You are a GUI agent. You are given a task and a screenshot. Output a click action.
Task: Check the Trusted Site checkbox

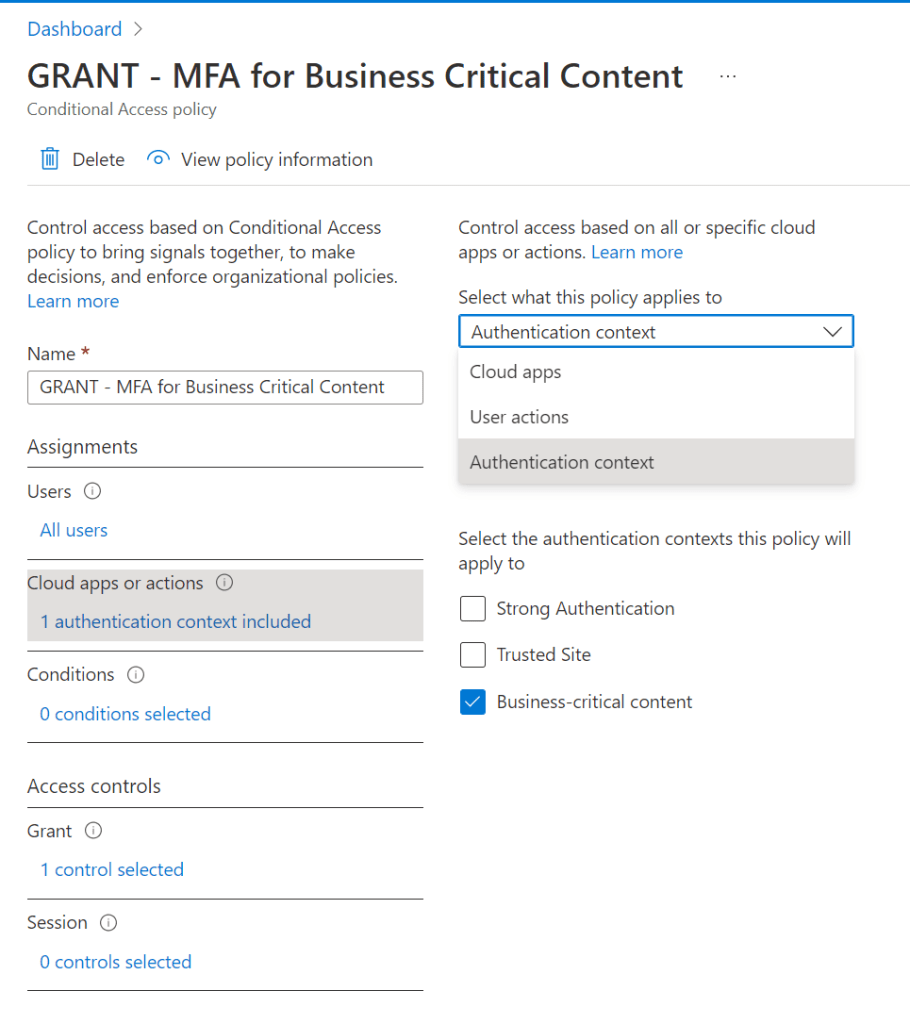point(472,655)
